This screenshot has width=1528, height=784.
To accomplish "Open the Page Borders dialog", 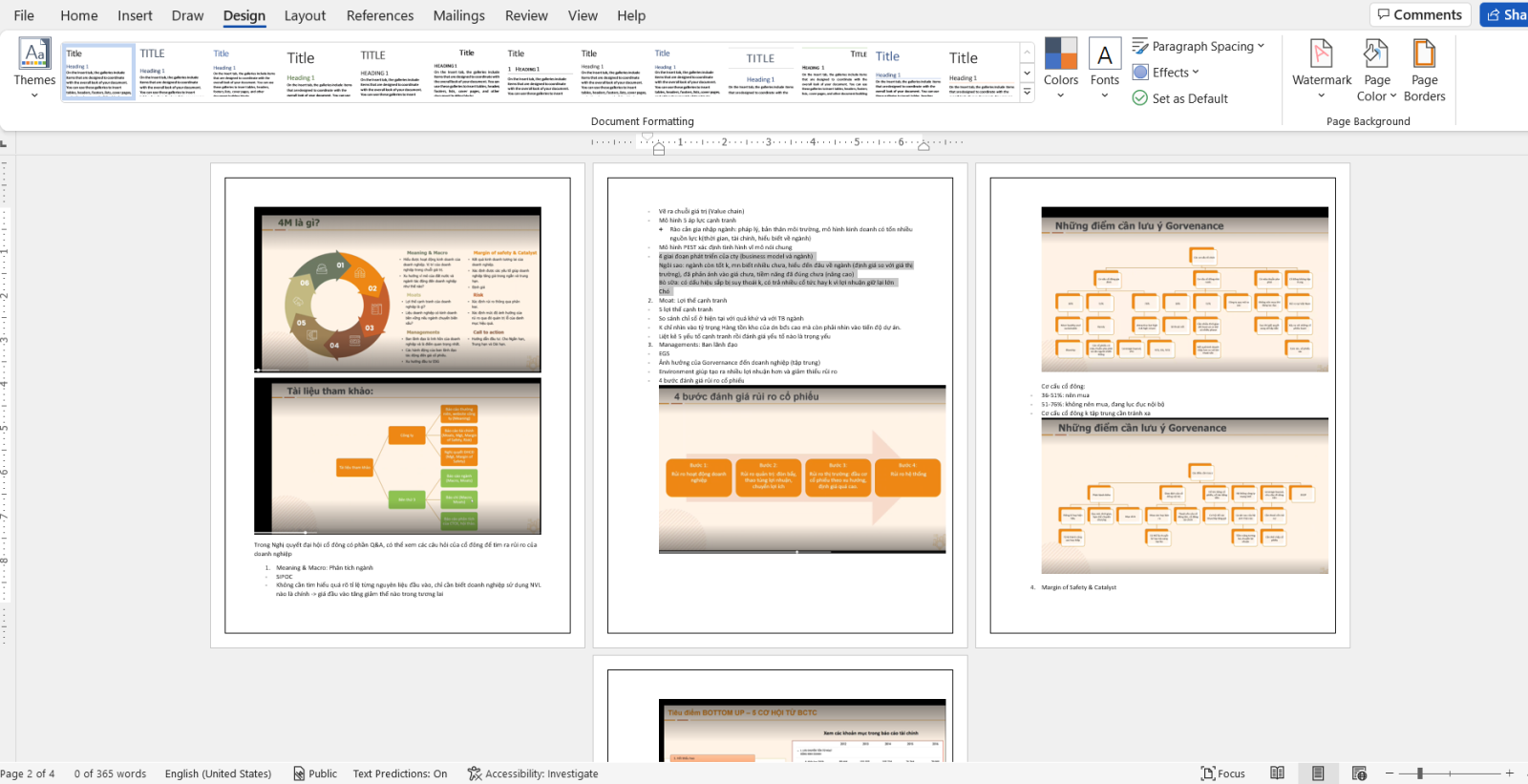I will tap(1424, 69).
